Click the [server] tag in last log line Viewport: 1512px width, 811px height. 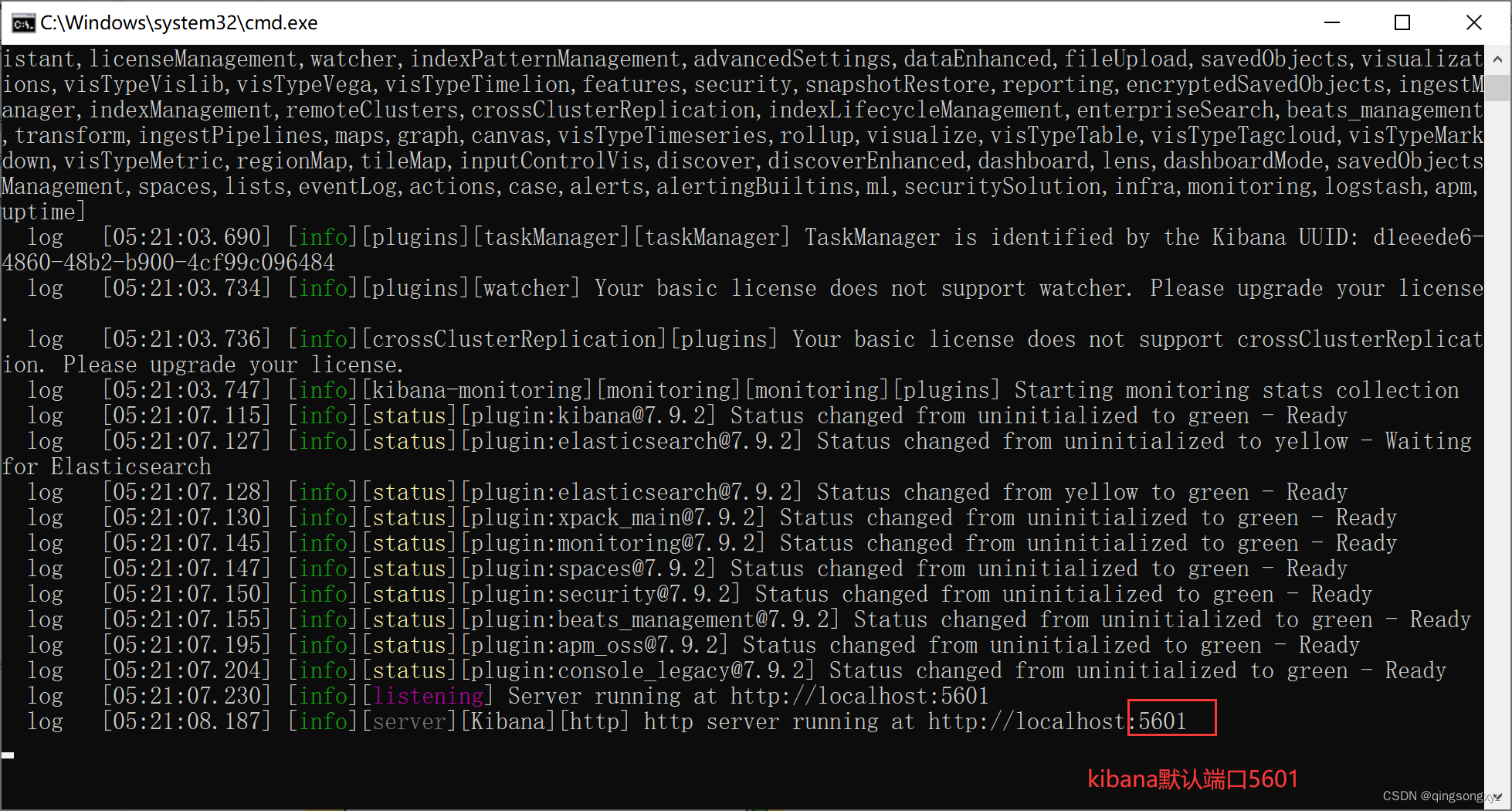point(410,721)
